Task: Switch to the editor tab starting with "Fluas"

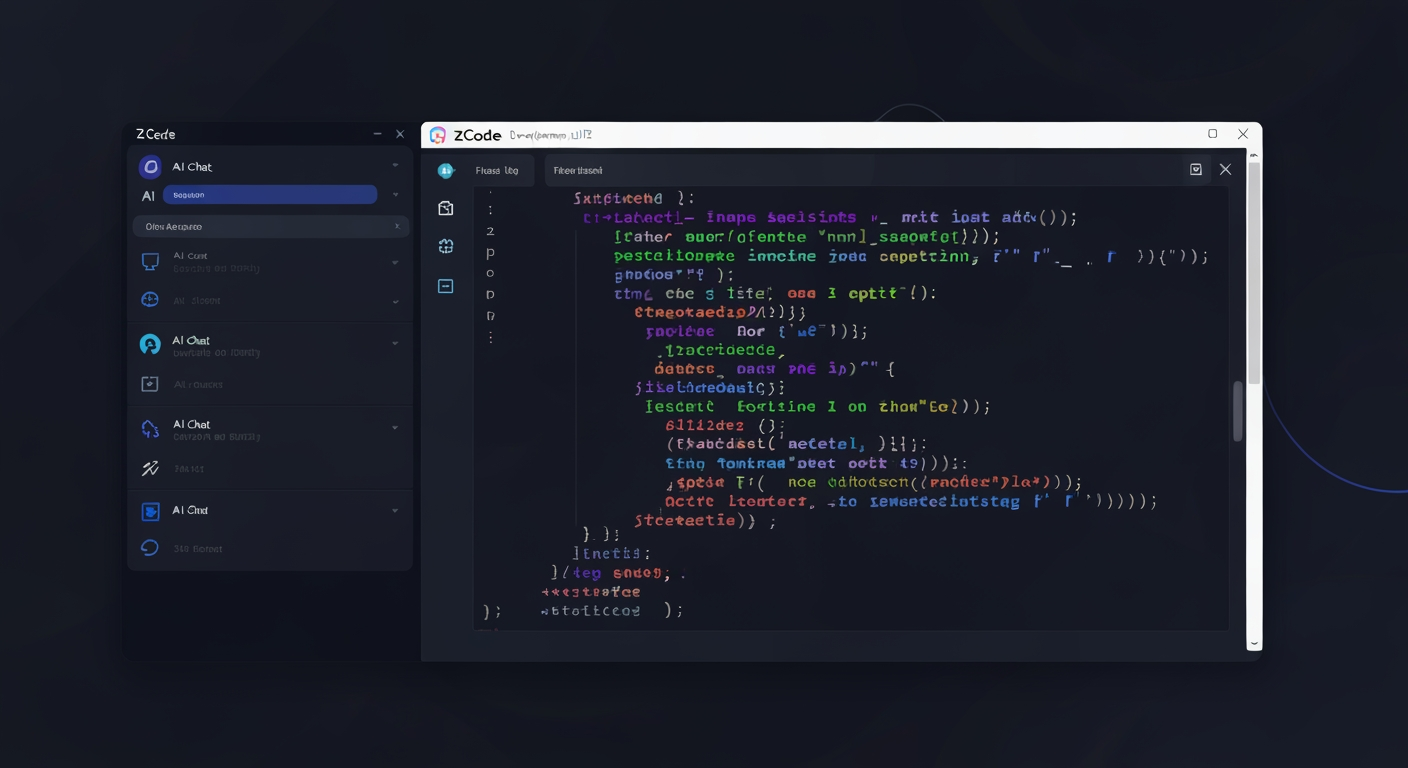Action: [x=497, y=171]
